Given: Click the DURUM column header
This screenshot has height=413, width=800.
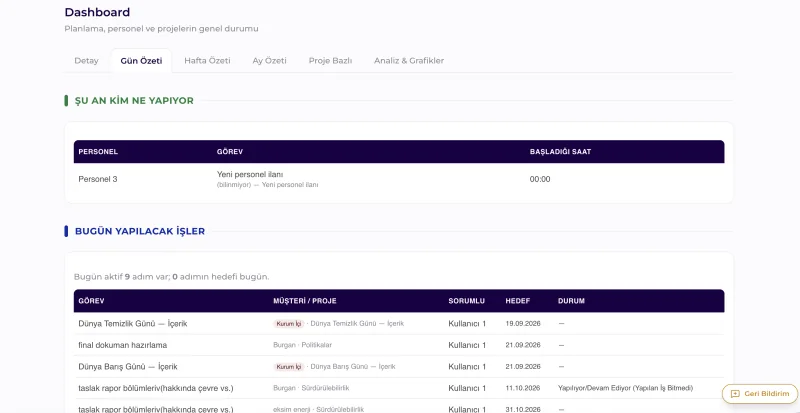Looking at the screenshot, I should (571, 301).
